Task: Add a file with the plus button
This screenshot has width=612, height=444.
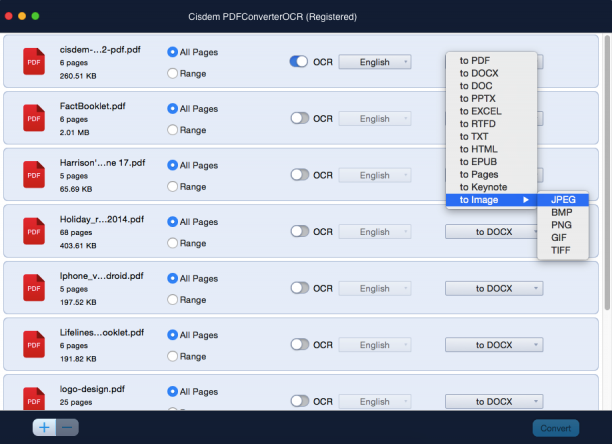Action: [x=44, y=427]
